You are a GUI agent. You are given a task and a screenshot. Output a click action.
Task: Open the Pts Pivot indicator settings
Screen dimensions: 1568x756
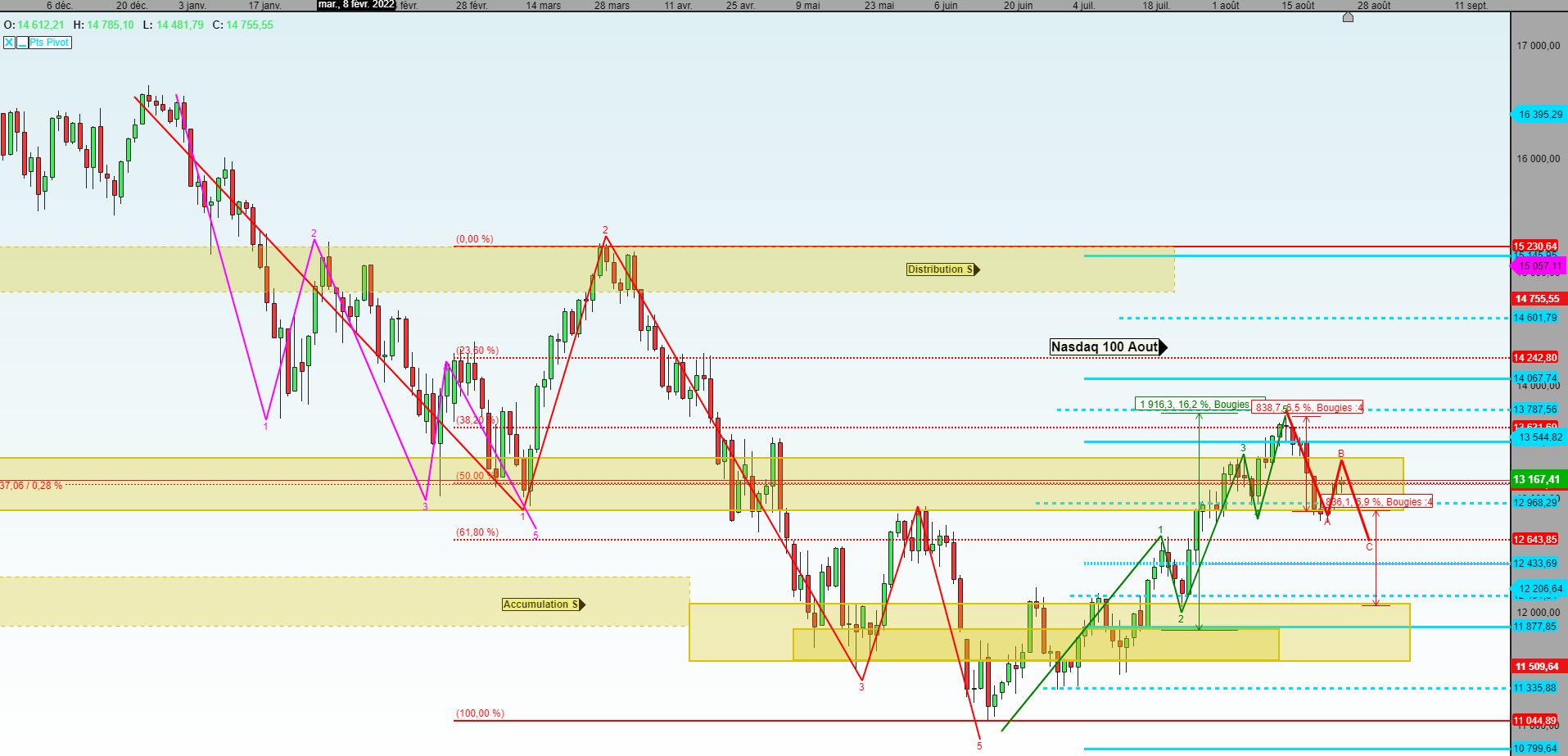50,43
